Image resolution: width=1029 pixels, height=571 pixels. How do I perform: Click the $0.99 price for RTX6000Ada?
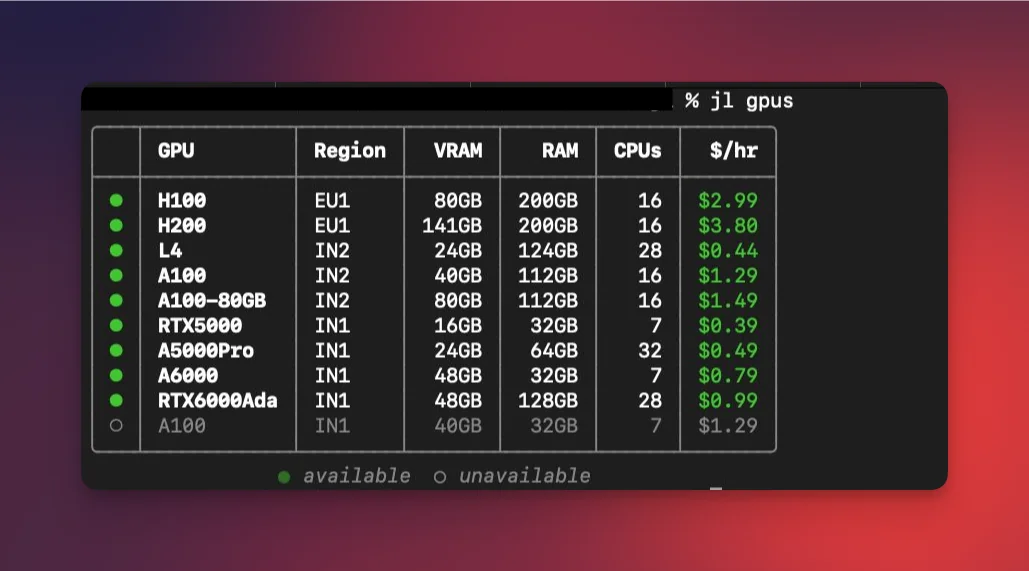pos(728,400)
